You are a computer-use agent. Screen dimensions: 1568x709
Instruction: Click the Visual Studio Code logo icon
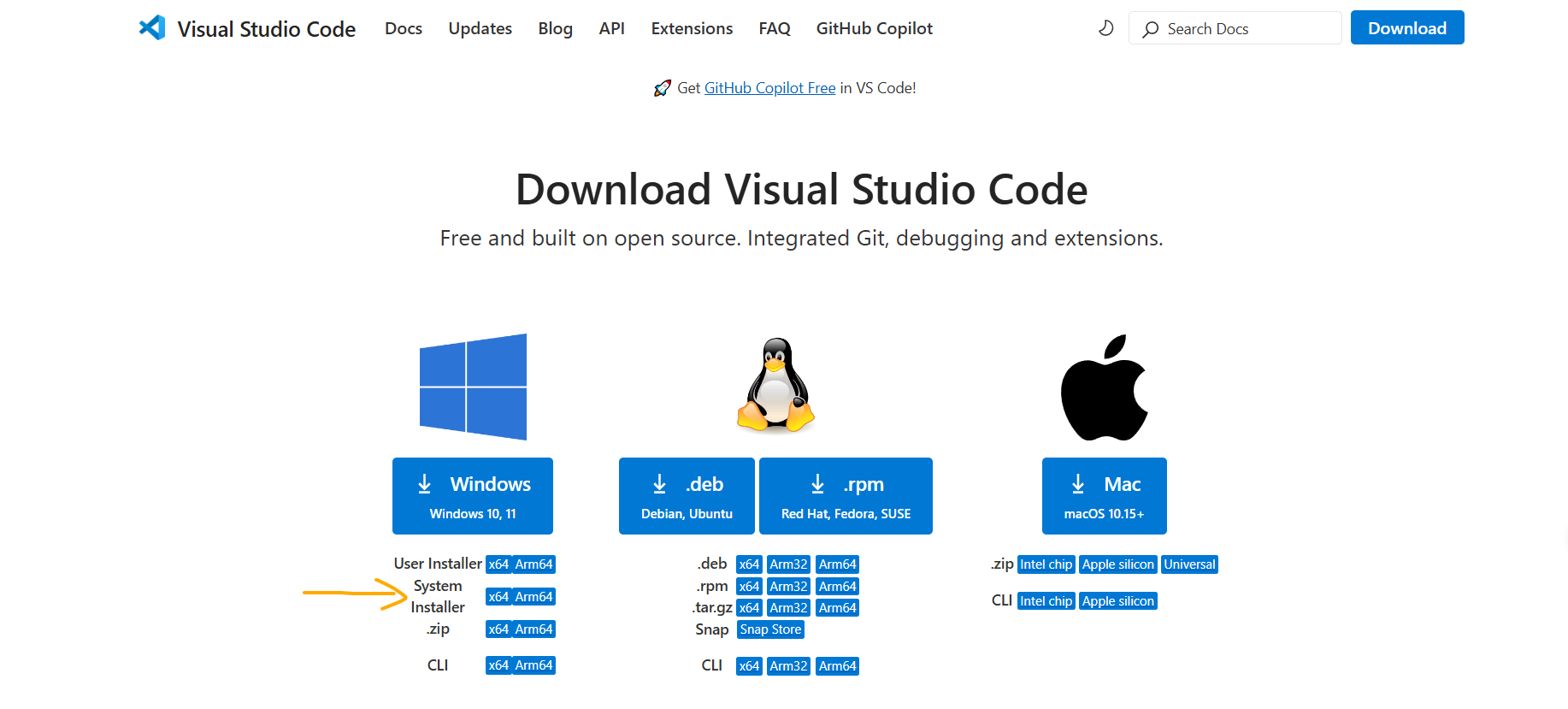152,28
